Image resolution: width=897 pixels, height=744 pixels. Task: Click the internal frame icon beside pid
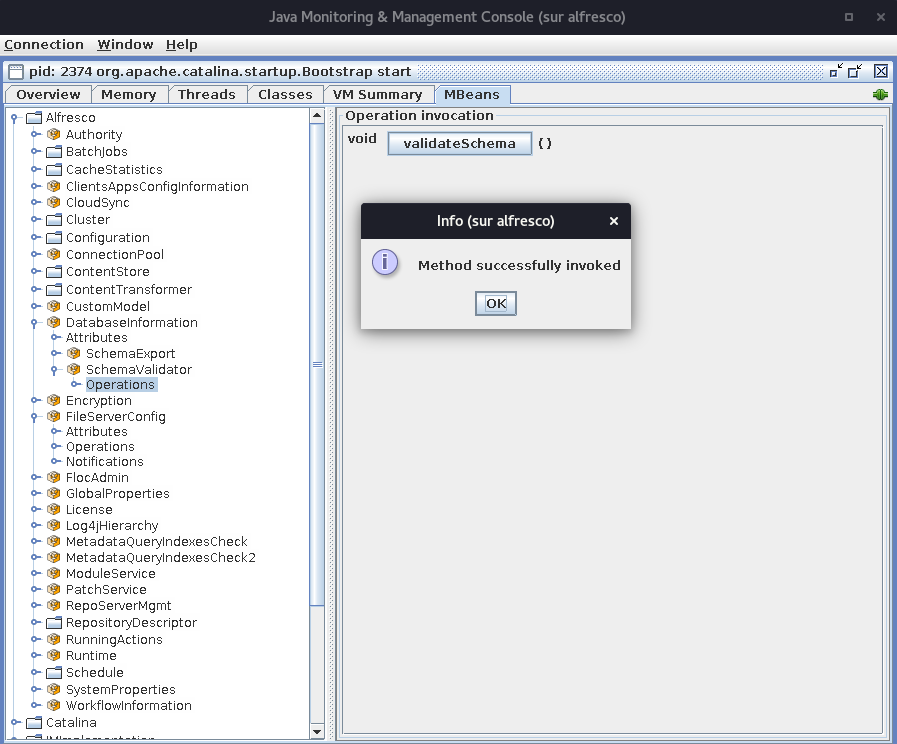[15, 71]
